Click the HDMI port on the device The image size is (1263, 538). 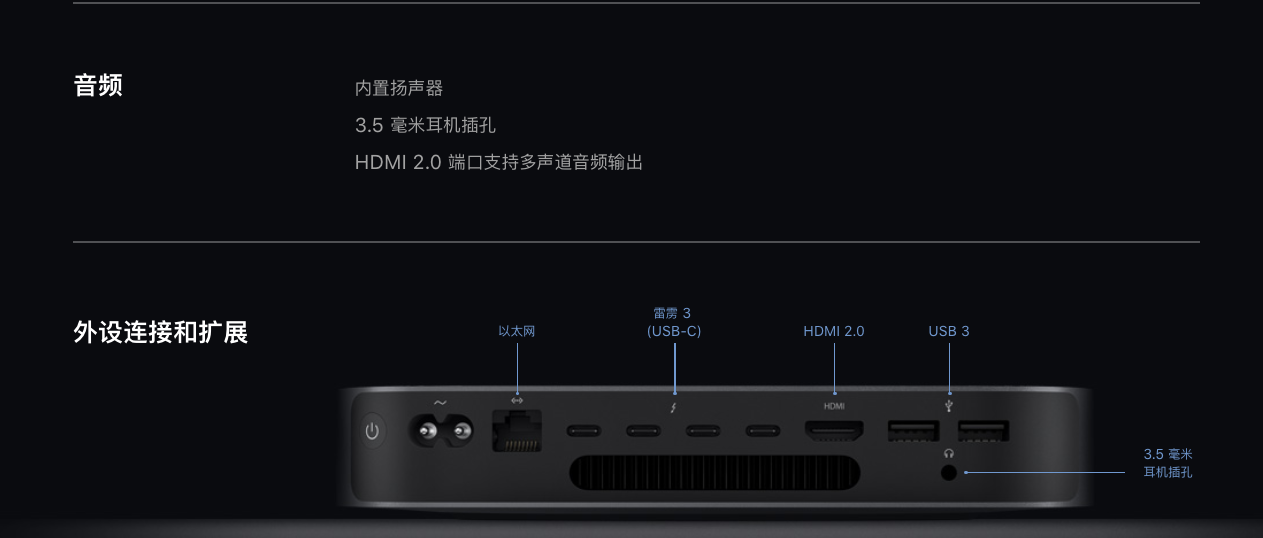tap(834, 431)
